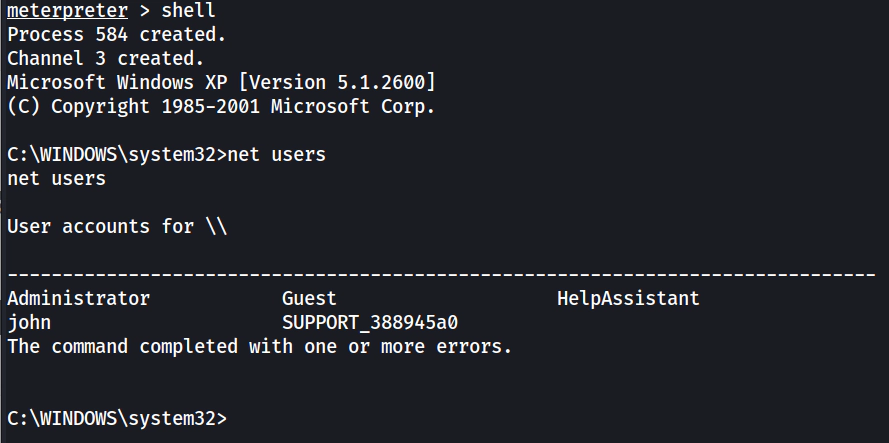Click the typed 'net users' command after prompt
This screenshot has height=443, width=889.
[277, 155]
